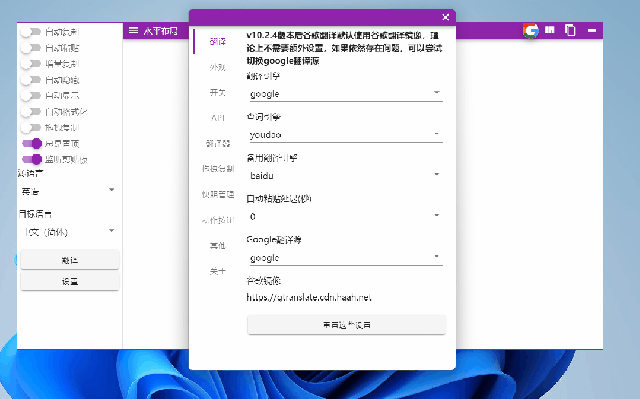Image resolution: width=640 pixels, height=399 pixels.
Task: Expand the translation engine dropdown set to google
Action: [x=345, y=93]
